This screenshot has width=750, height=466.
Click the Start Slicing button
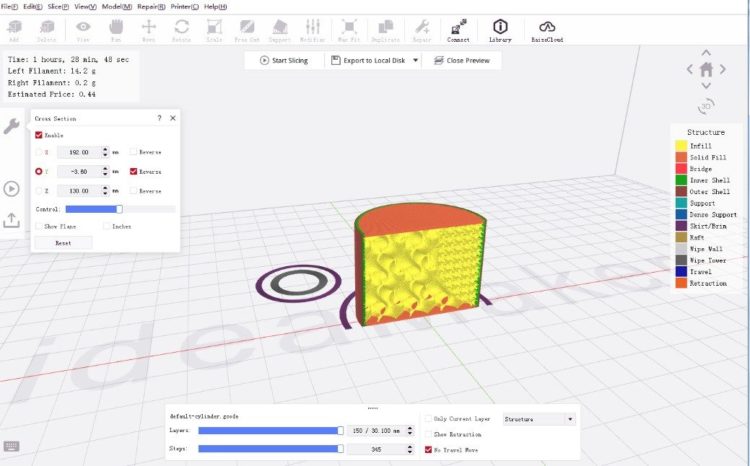pos(284,60)
